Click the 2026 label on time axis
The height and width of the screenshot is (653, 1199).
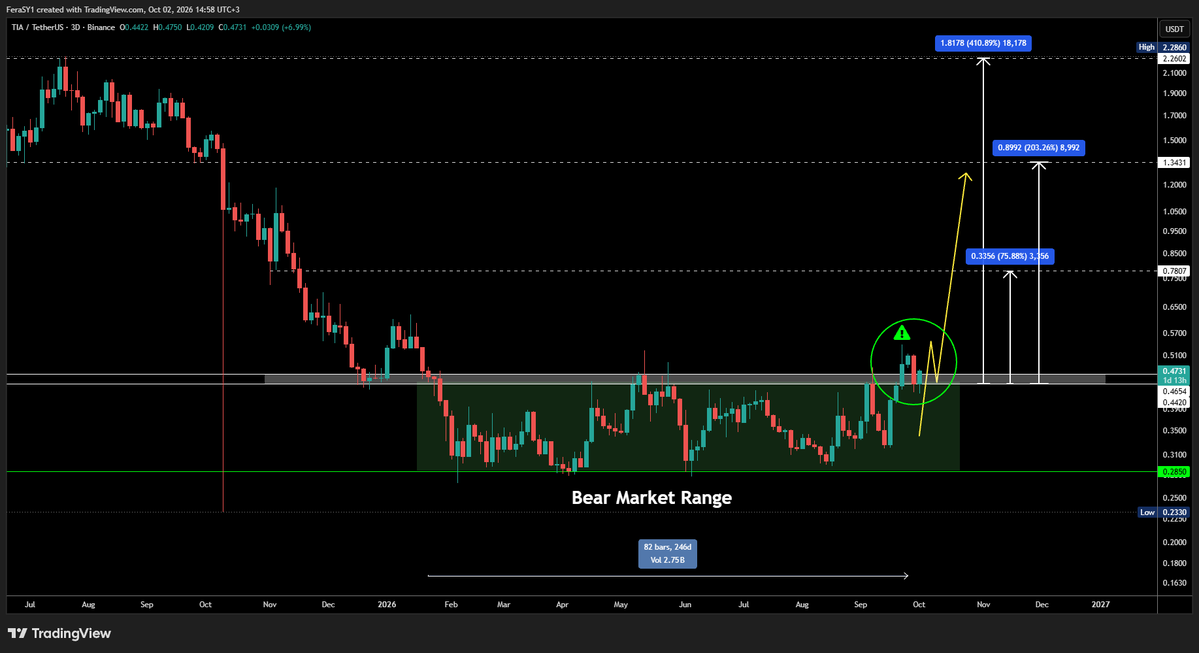[x=387, y=604]
